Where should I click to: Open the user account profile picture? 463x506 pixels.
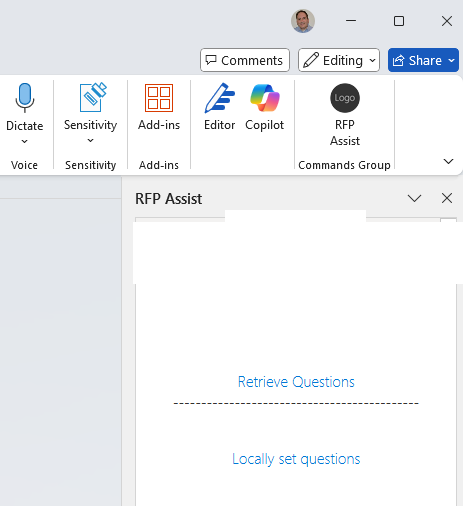pos(303,21)
